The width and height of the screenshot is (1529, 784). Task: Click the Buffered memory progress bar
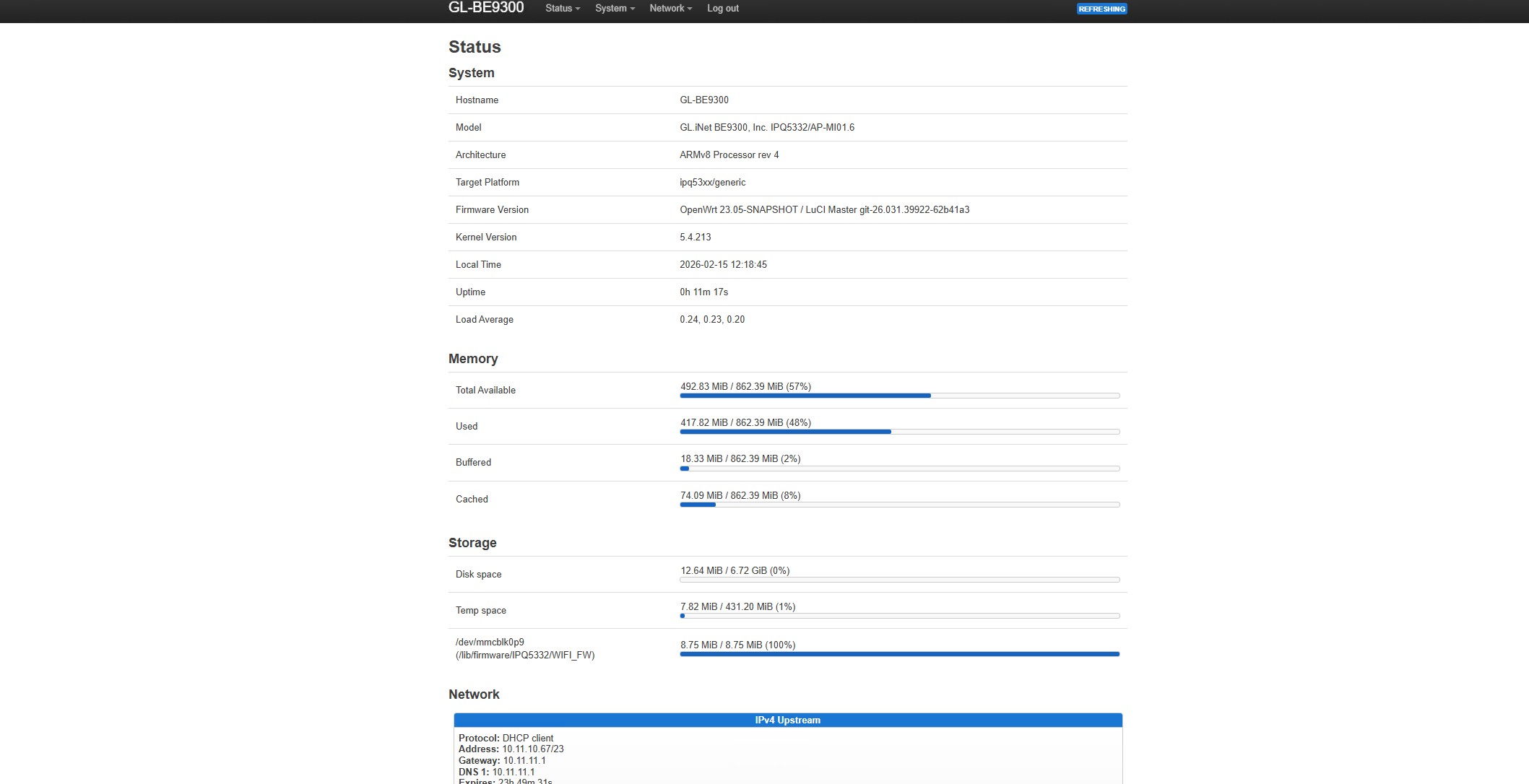tap(899, 469)
